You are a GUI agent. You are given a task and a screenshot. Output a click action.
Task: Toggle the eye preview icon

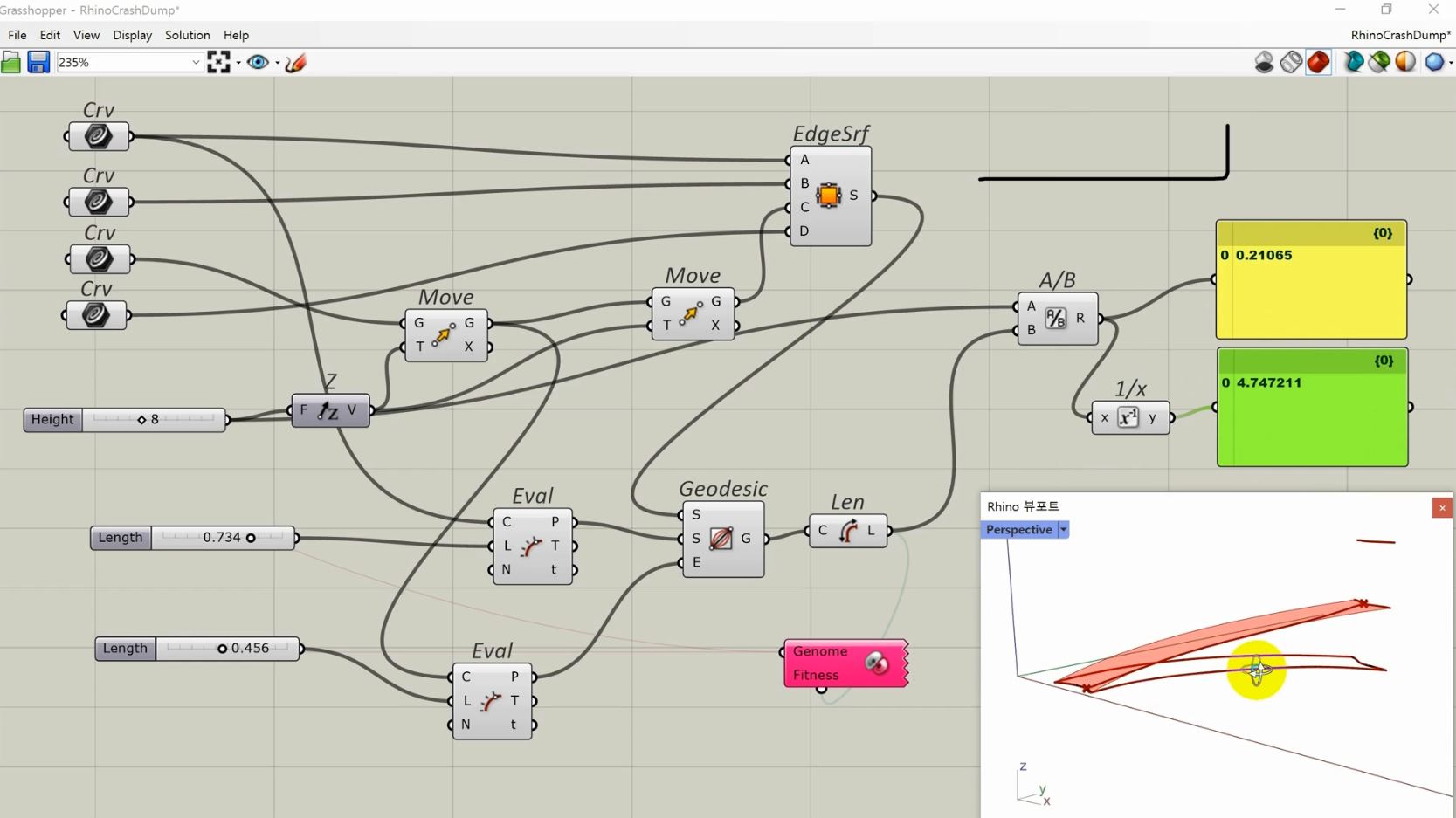click(258, 62)
